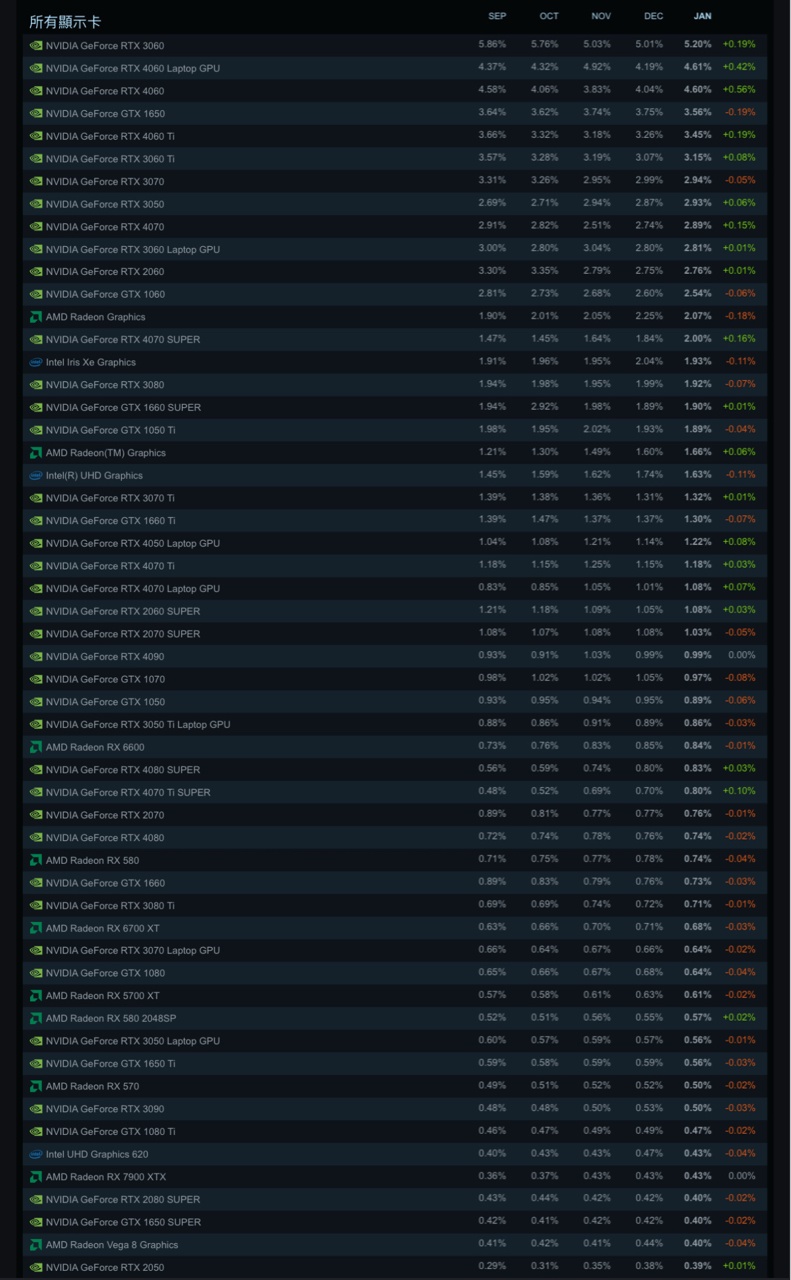Click AMD icon beside Radeon RX 7900 XTX

(36, 1177)
